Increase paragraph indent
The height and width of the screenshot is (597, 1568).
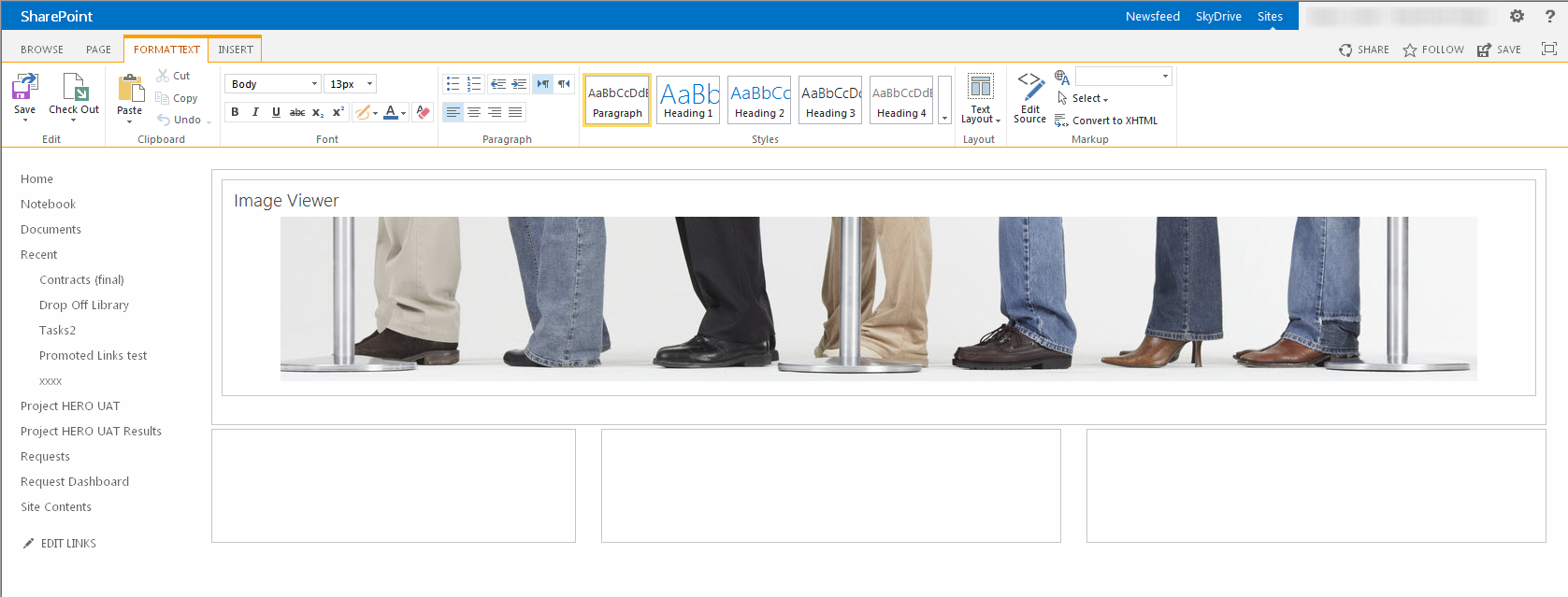[x=519, y=84]
